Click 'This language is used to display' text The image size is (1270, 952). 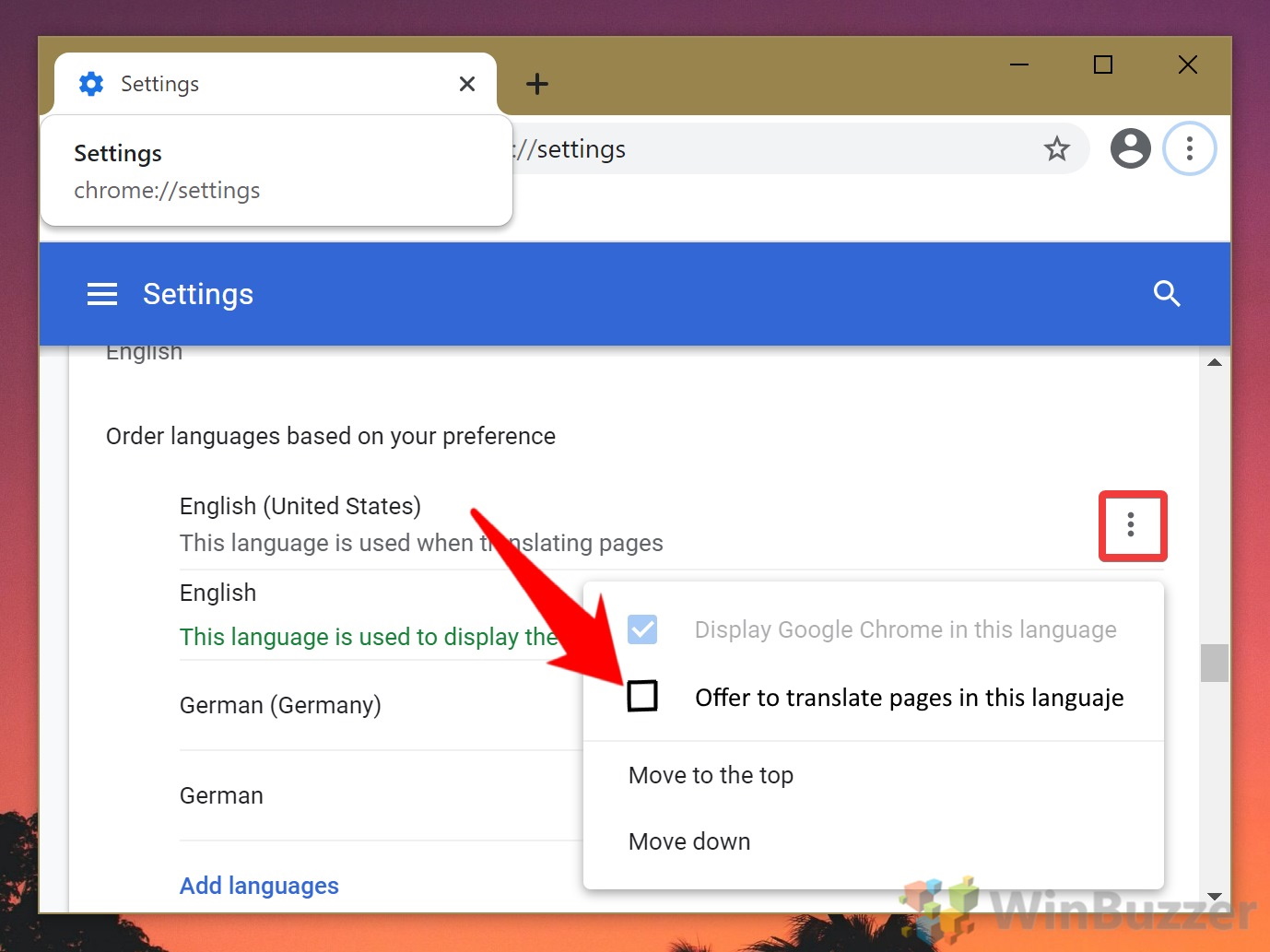(x=369, y=637)
